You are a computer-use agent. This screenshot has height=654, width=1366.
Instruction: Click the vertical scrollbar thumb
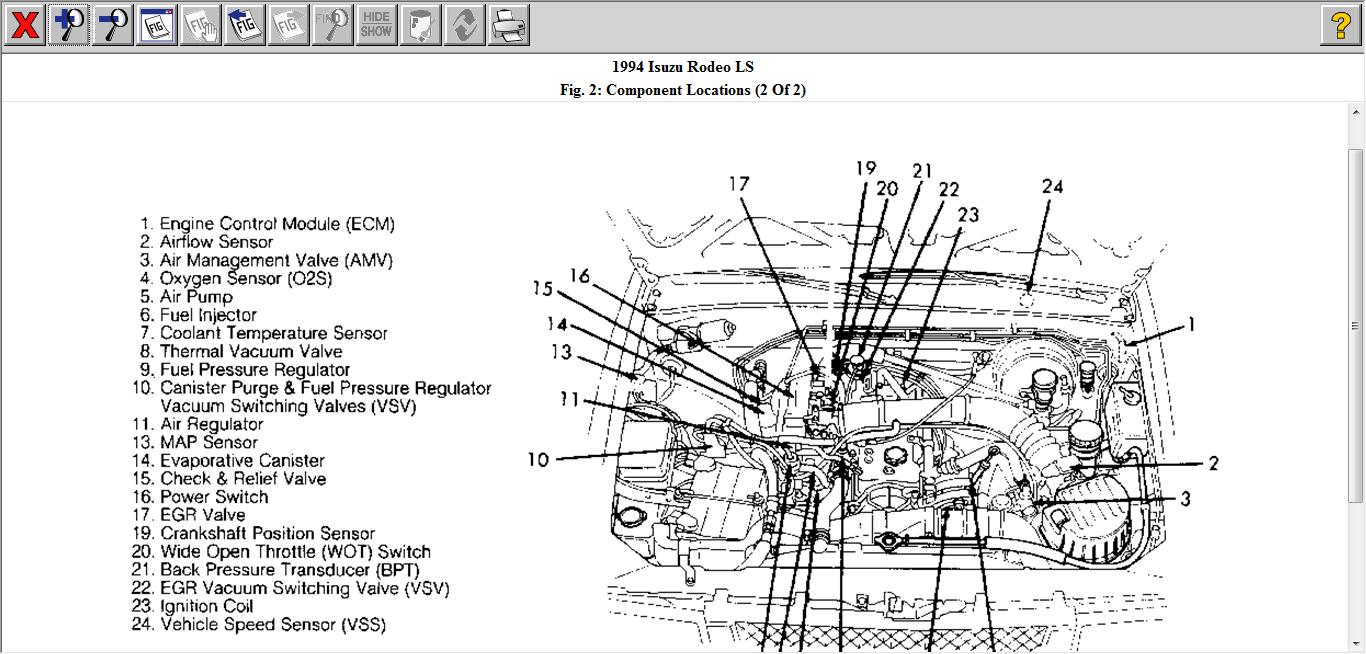1356,325
